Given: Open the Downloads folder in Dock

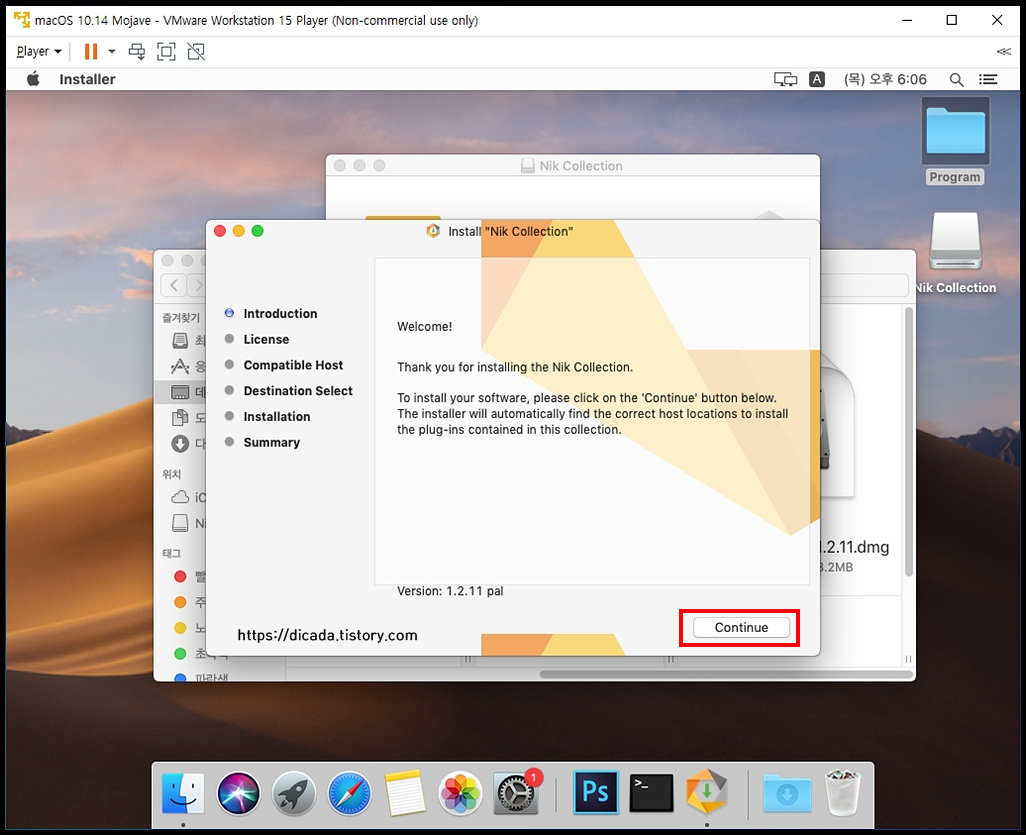Looking at the screenshot, I should [x=787, y=793].
